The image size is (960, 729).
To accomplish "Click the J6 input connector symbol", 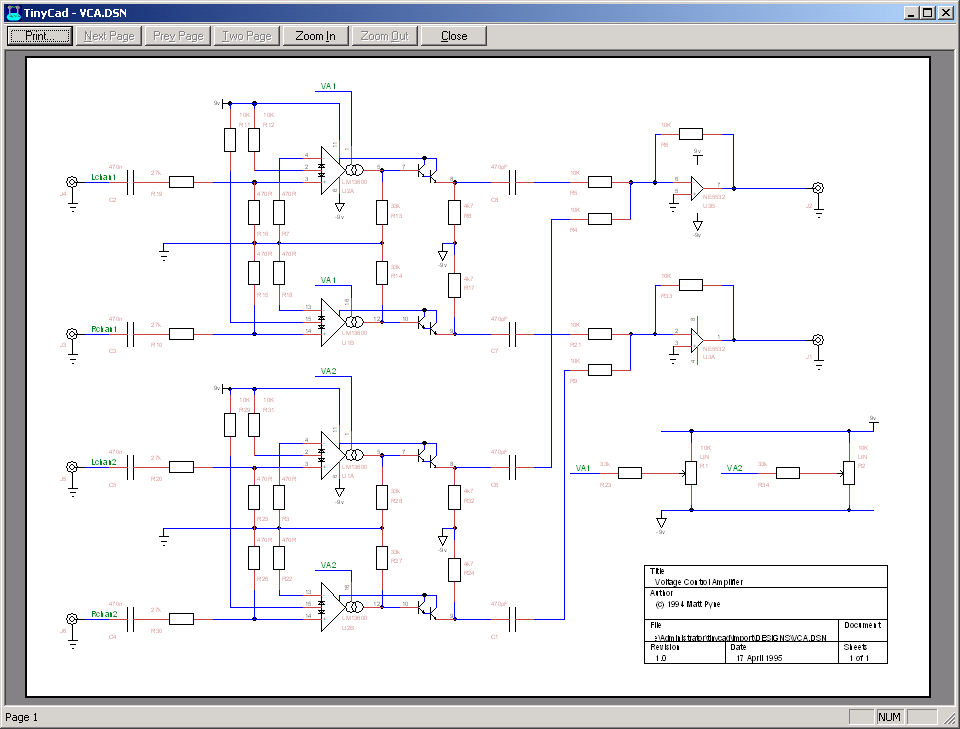I will click(72, 619).
